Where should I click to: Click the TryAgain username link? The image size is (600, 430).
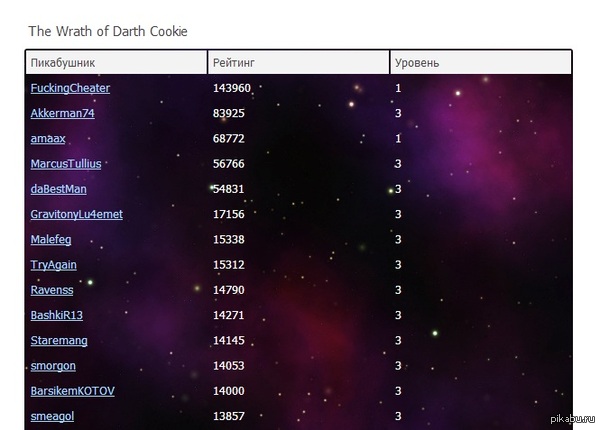(x=54, y=265)
